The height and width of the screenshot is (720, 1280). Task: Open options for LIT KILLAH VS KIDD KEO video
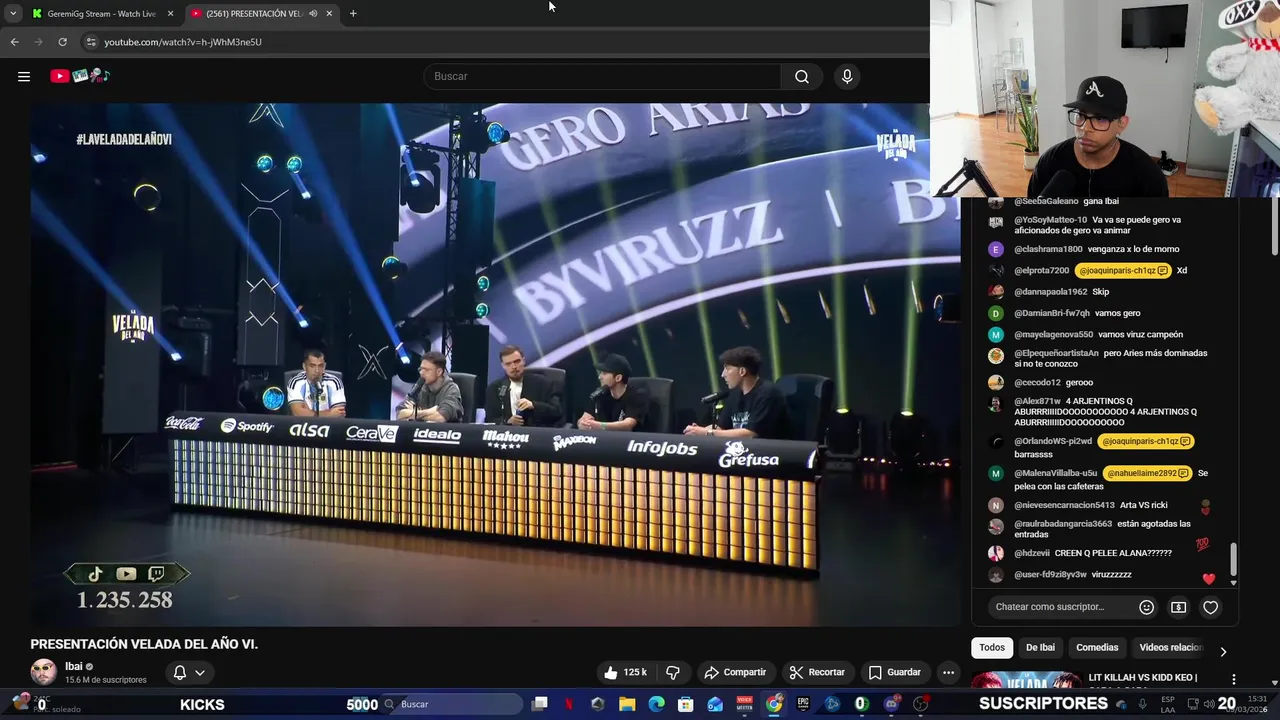[x=1233, y=680]
